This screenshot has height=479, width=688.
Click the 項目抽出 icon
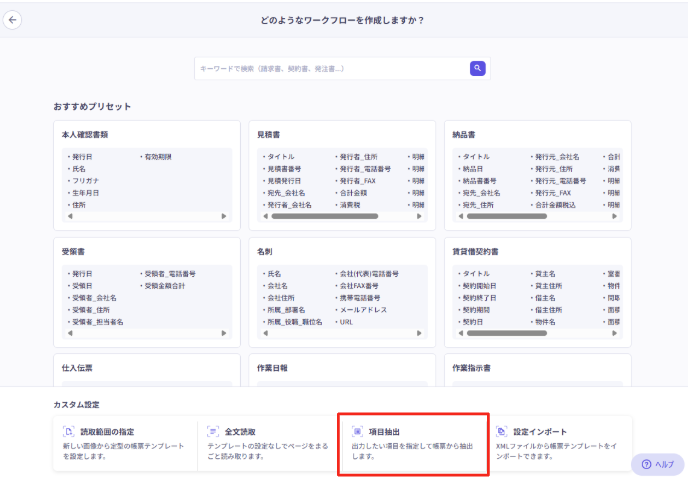tap(358, 431)
